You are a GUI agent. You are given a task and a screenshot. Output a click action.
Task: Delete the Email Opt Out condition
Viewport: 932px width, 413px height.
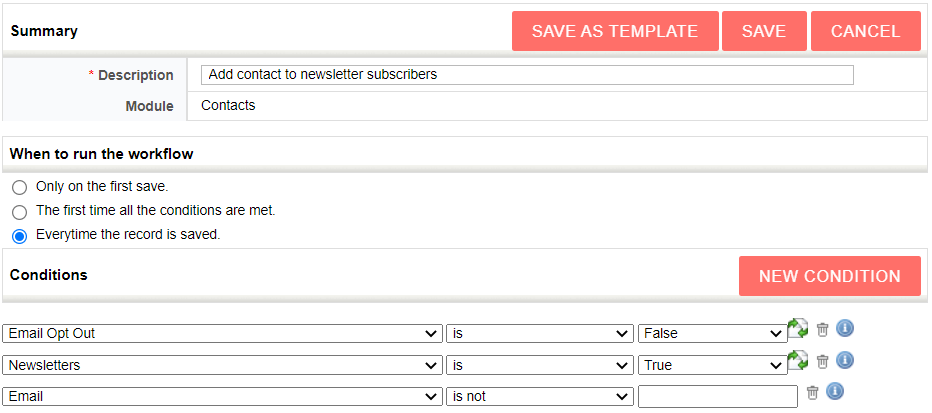click(823, 330)
